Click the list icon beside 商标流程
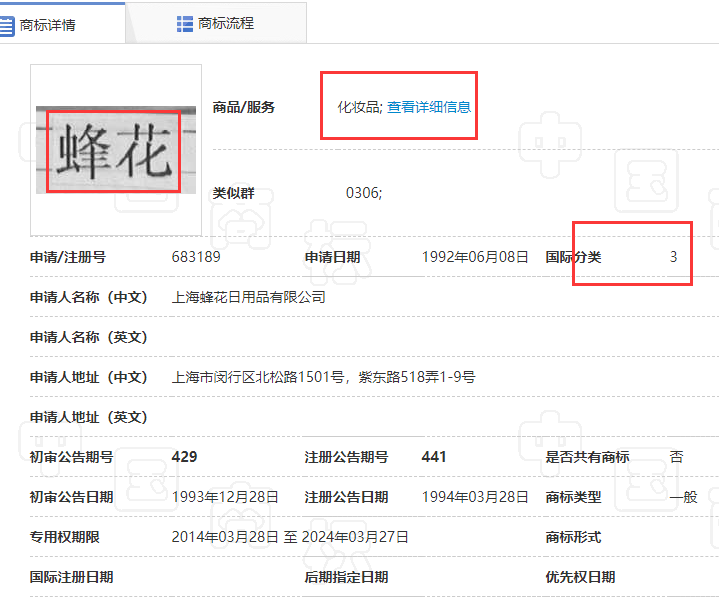The image size is (719, 598). pos(185,24)
